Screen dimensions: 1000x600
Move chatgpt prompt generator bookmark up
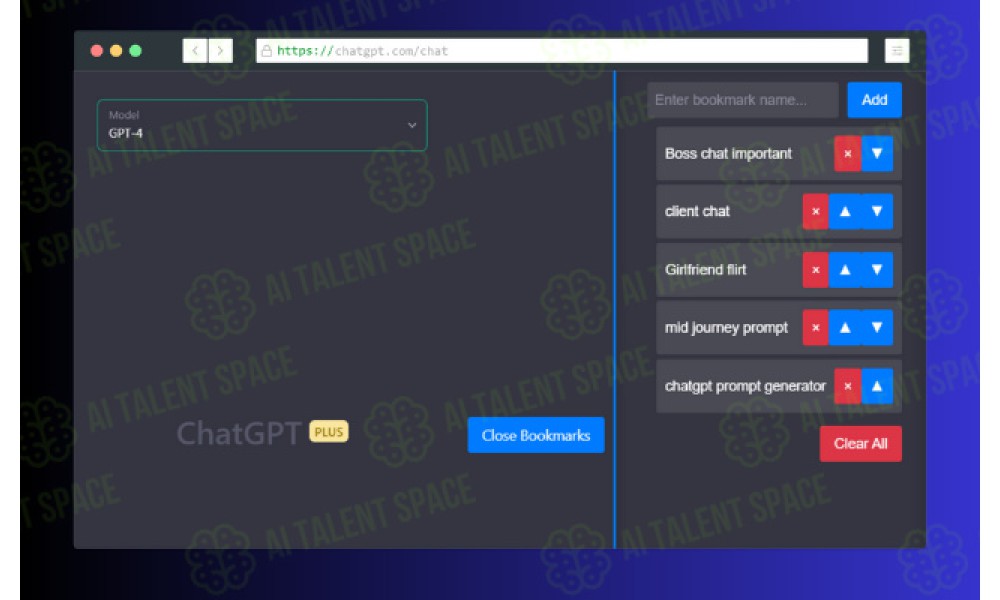(x=877, y=386)
